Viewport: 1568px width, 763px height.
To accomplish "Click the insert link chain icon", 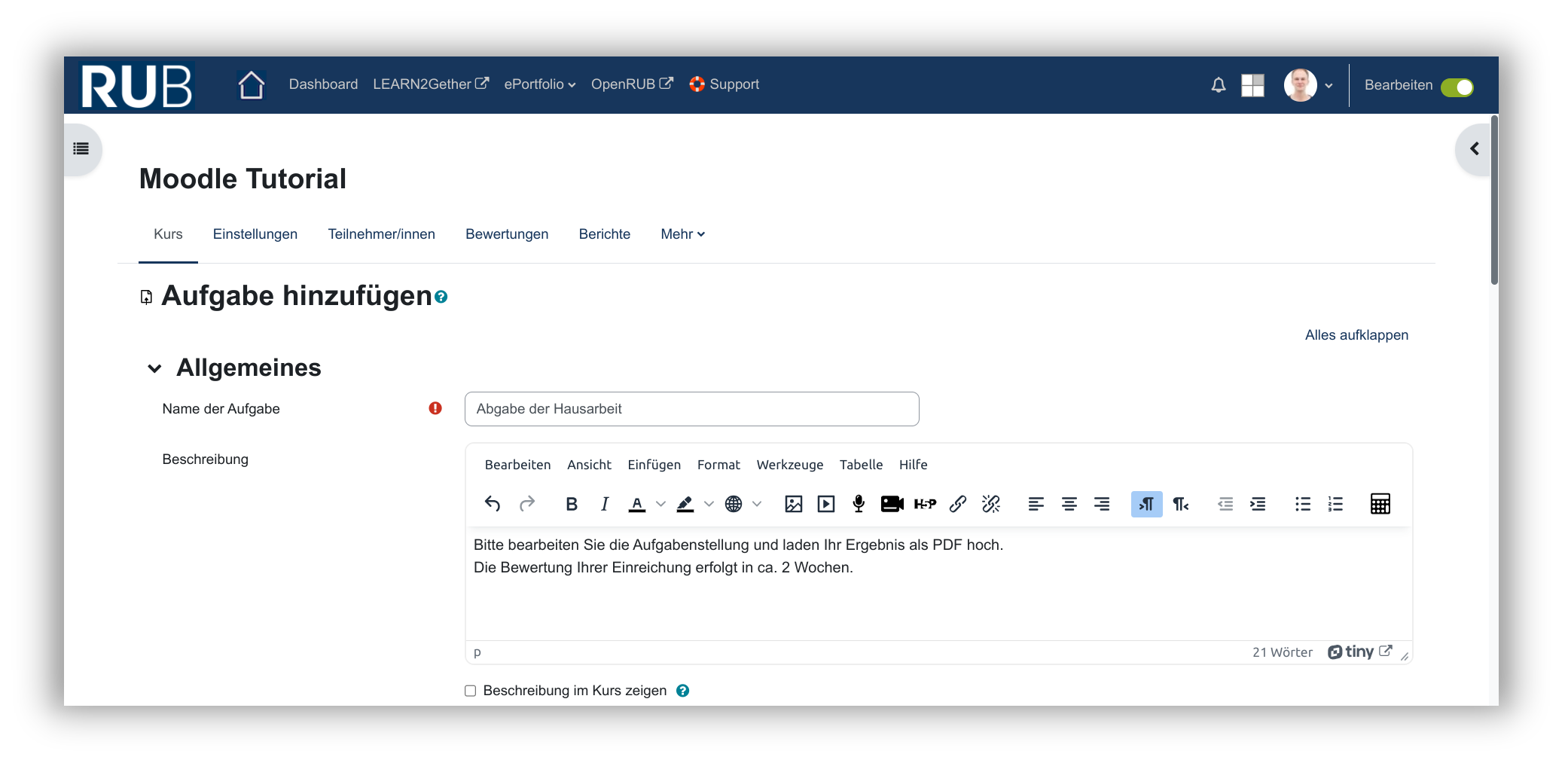I will (958, 504).
